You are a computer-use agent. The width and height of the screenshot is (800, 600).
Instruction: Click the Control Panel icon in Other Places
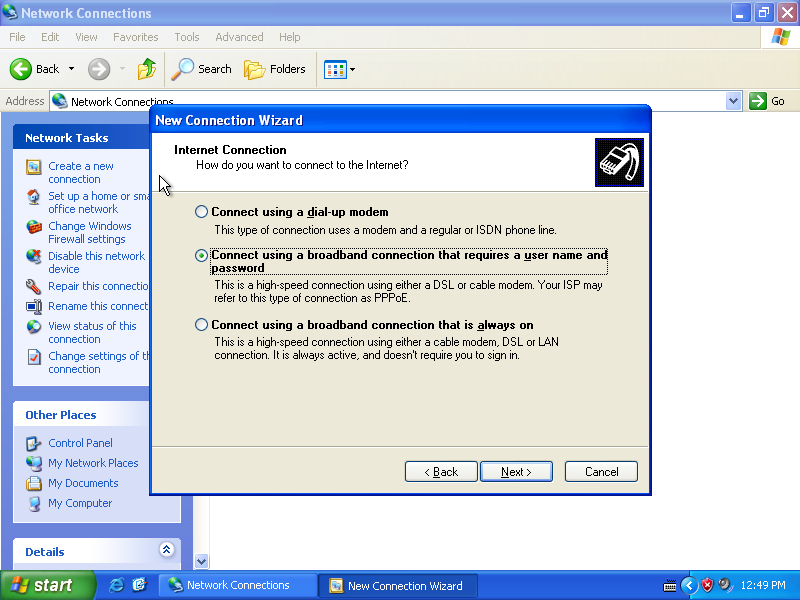(34, 443)
